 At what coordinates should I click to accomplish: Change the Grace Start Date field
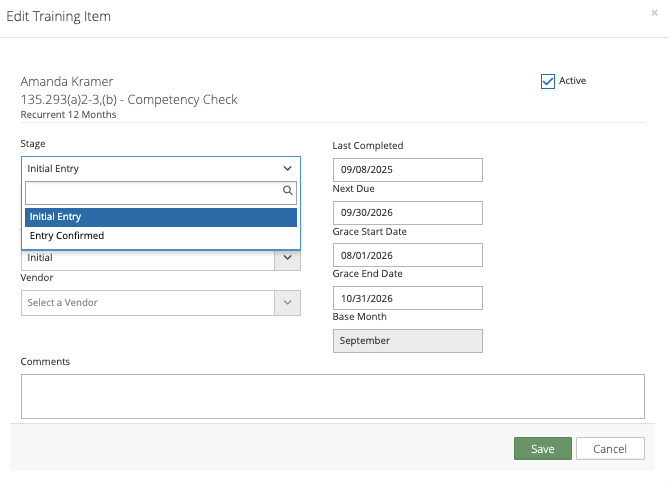(408, 255)
